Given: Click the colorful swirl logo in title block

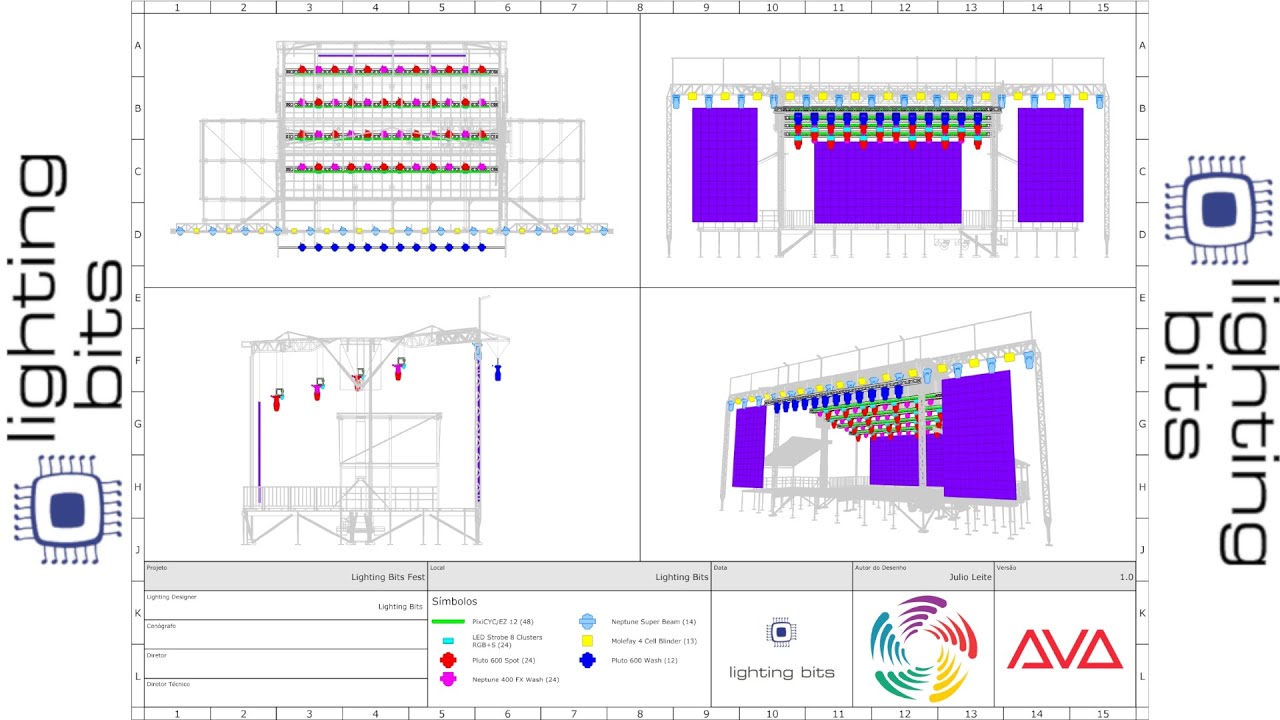Looking at the screenshot, I should coord(923,648).
